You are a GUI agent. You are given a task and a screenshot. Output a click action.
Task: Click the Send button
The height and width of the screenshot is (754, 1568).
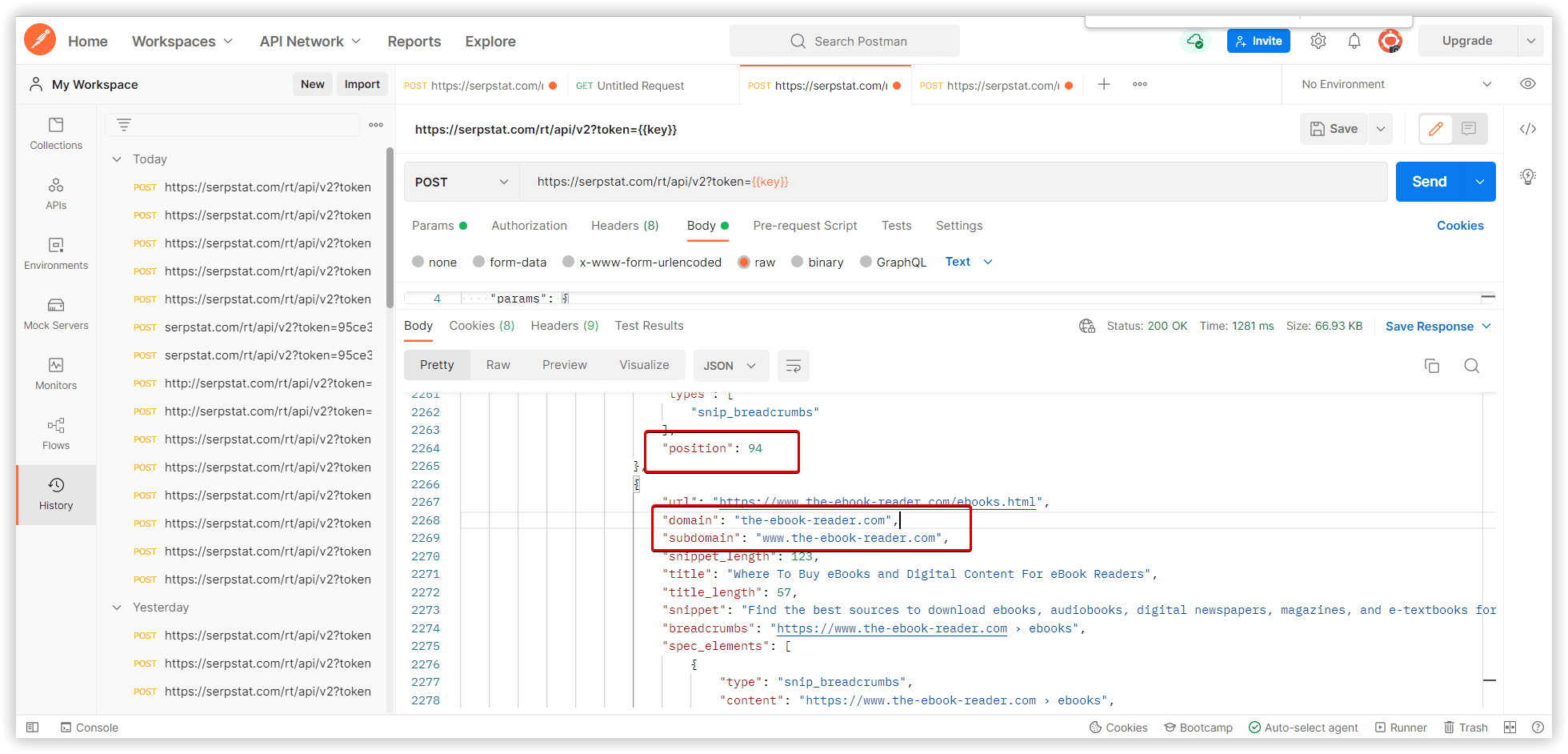[1430, 182]
